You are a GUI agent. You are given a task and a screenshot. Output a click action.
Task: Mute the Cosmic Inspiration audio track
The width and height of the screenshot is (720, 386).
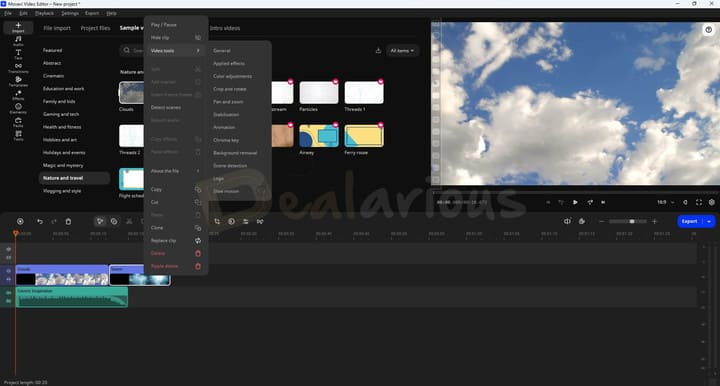[8, 301]
